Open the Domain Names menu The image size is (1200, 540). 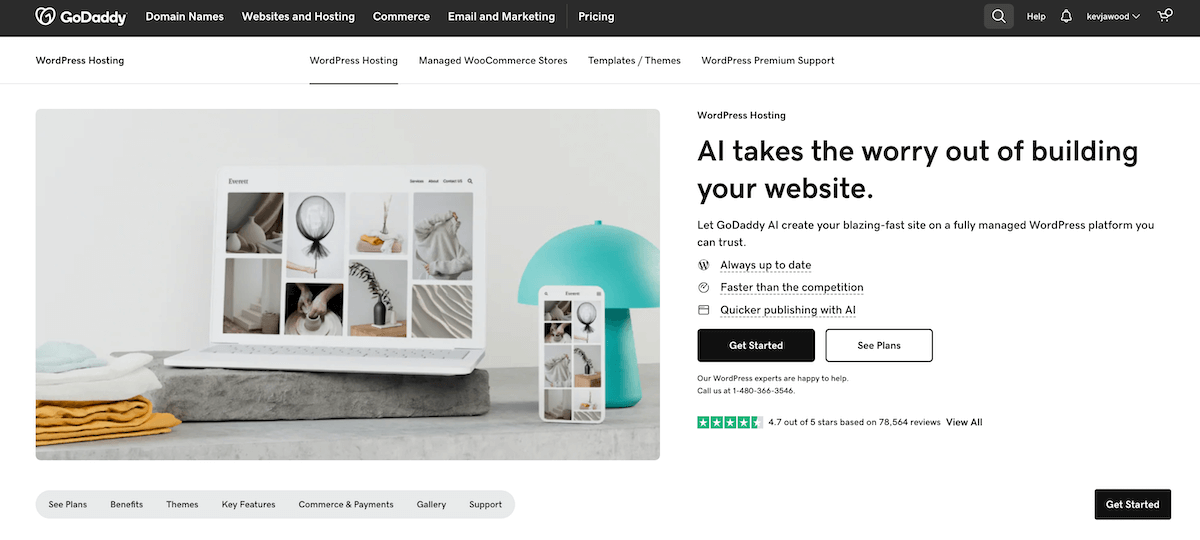click(x=185, y=17)
